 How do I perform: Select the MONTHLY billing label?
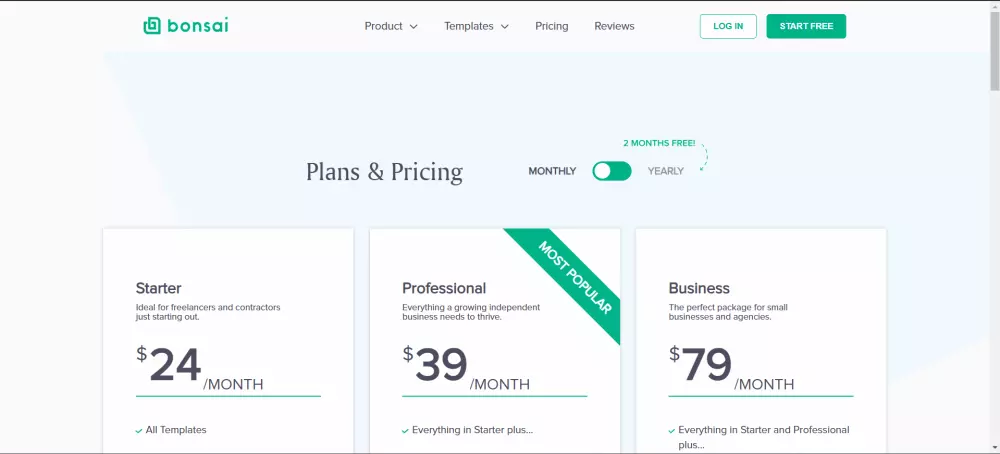click(x=552, y=171)
